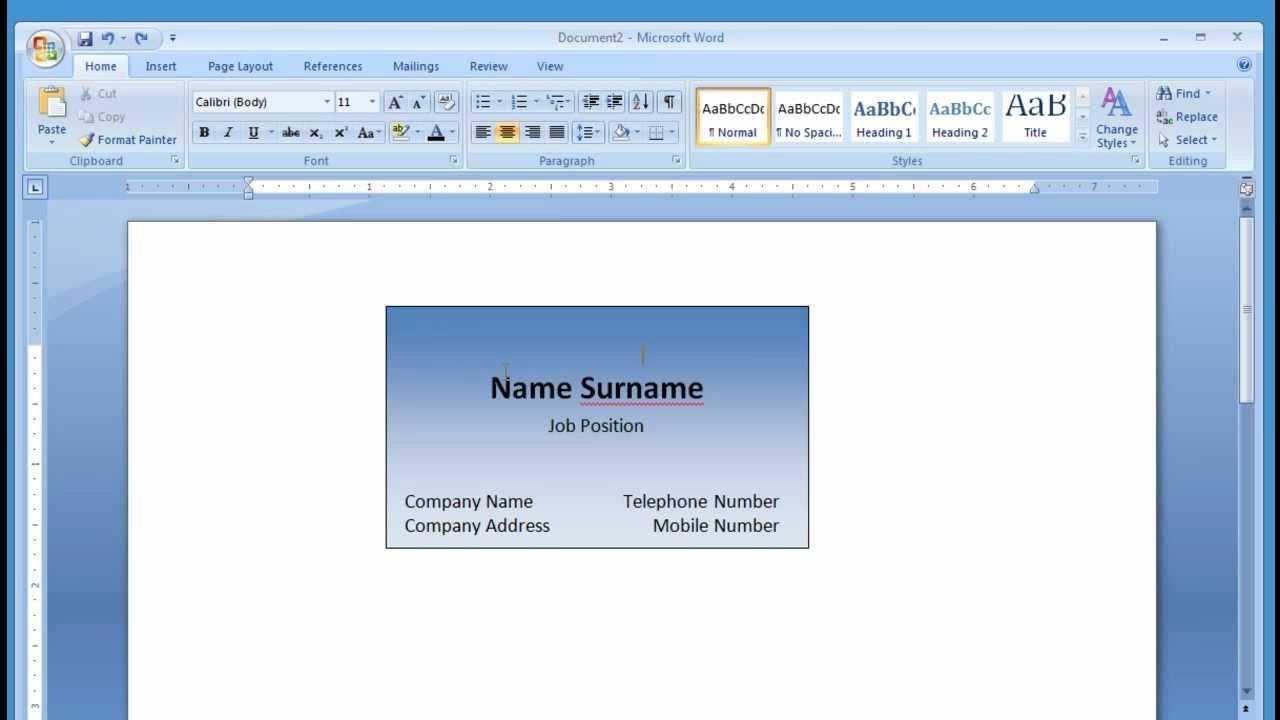The width and height of the screenshot is (1280, 720).
Task: Click the Increase Indent icon
Action: tap(614, 102)
